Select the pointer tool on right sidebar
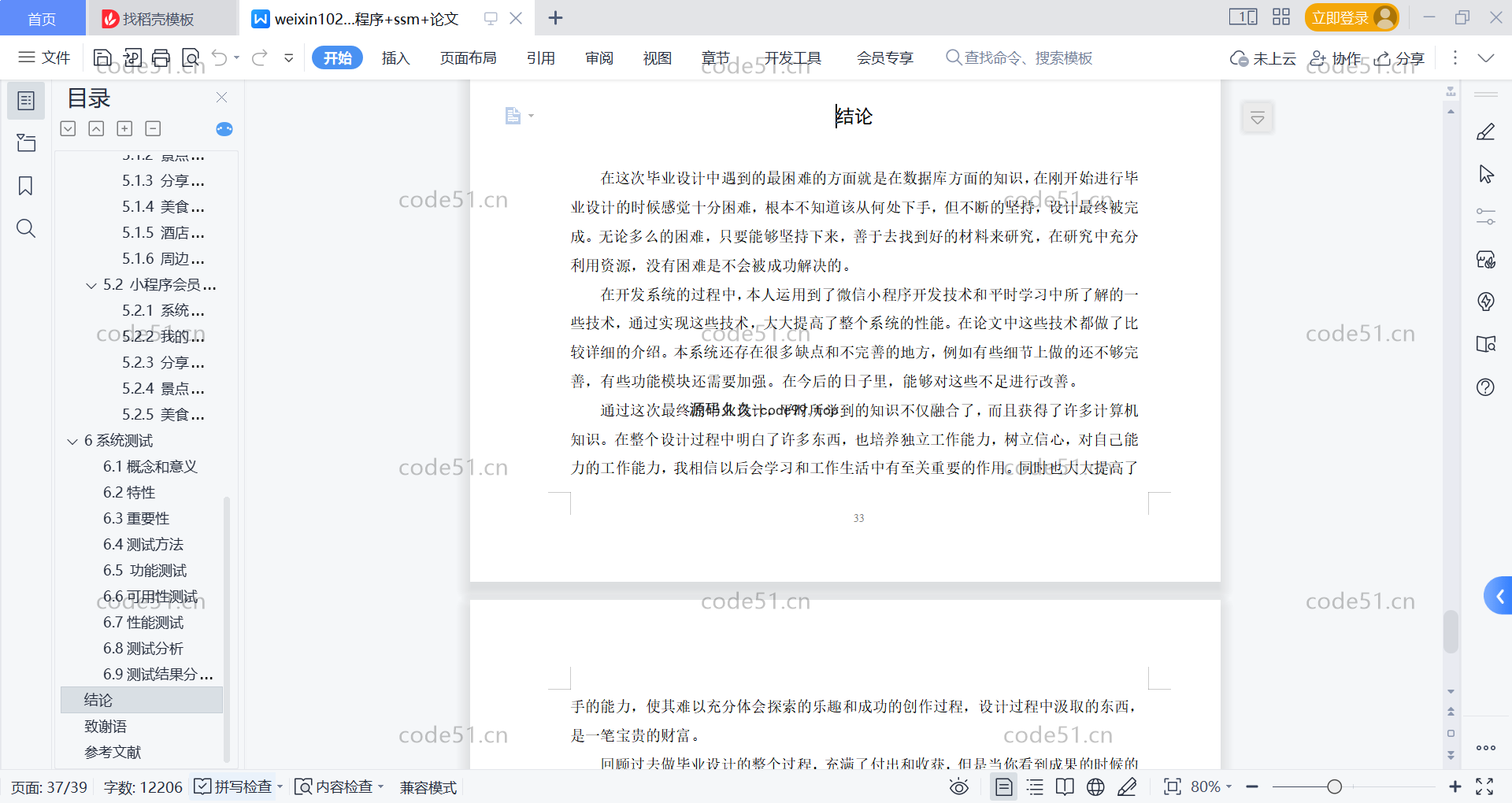Image resolution: width=1512 pixels, height=803 pixels. (1486, 174)
